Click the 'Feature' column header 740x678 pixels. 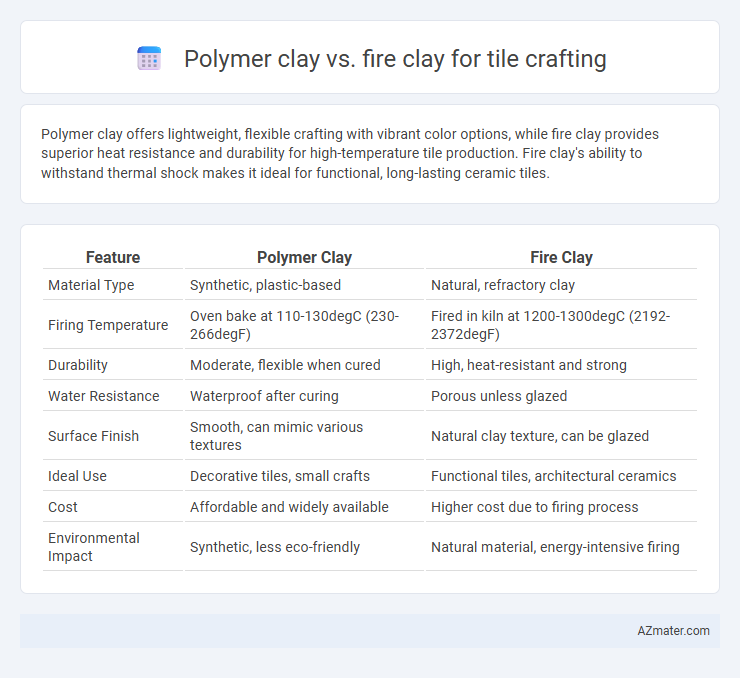tap(113, 257)
